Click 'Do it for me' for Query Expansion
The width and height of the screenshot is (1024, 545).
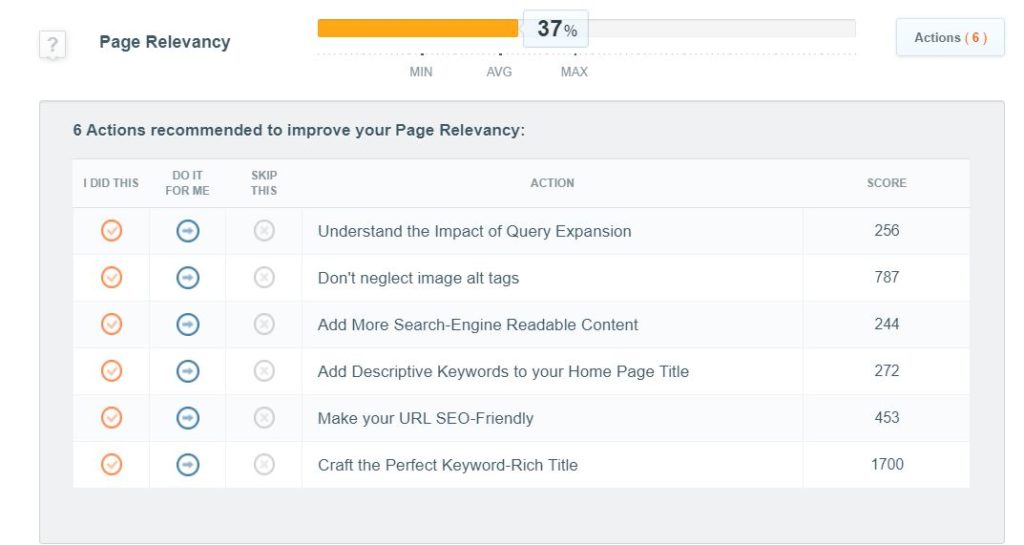point(188,230)
